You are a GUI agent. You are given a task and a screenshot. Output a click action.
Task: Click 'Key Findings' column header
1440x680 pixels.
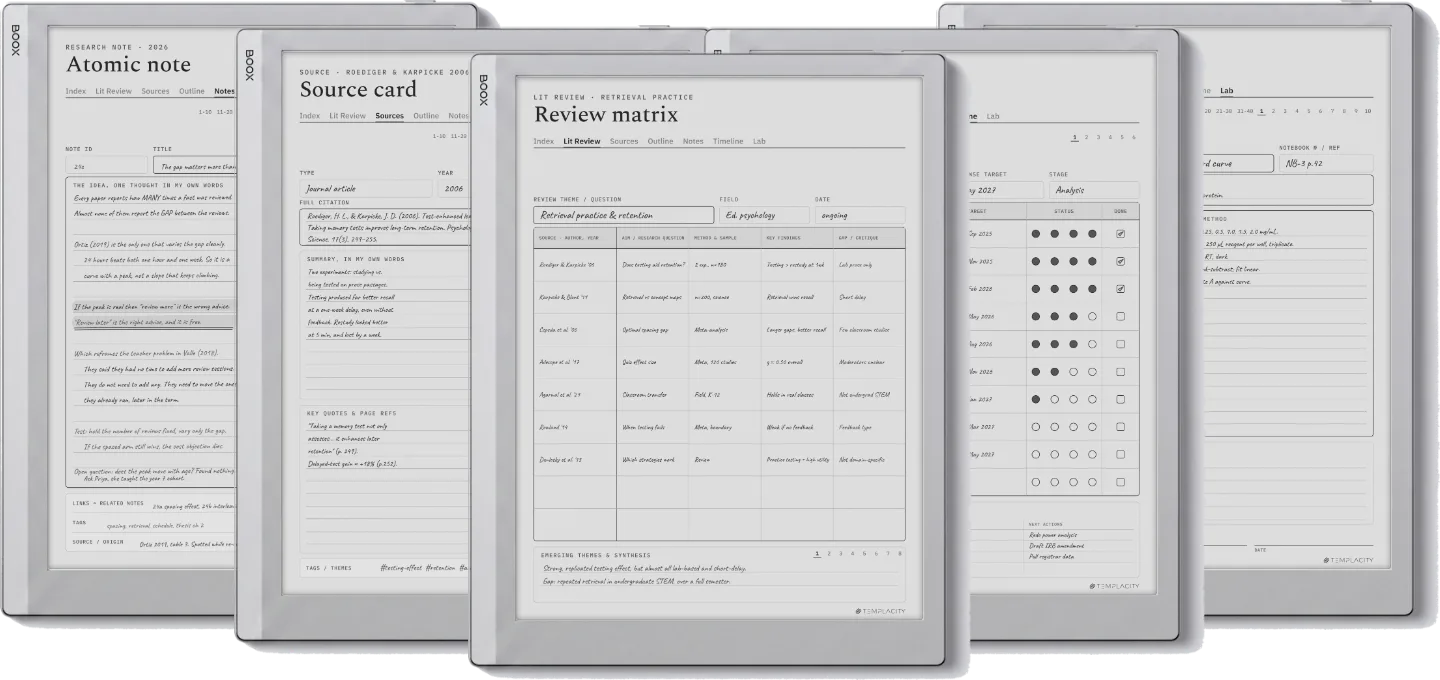(797, 238)
